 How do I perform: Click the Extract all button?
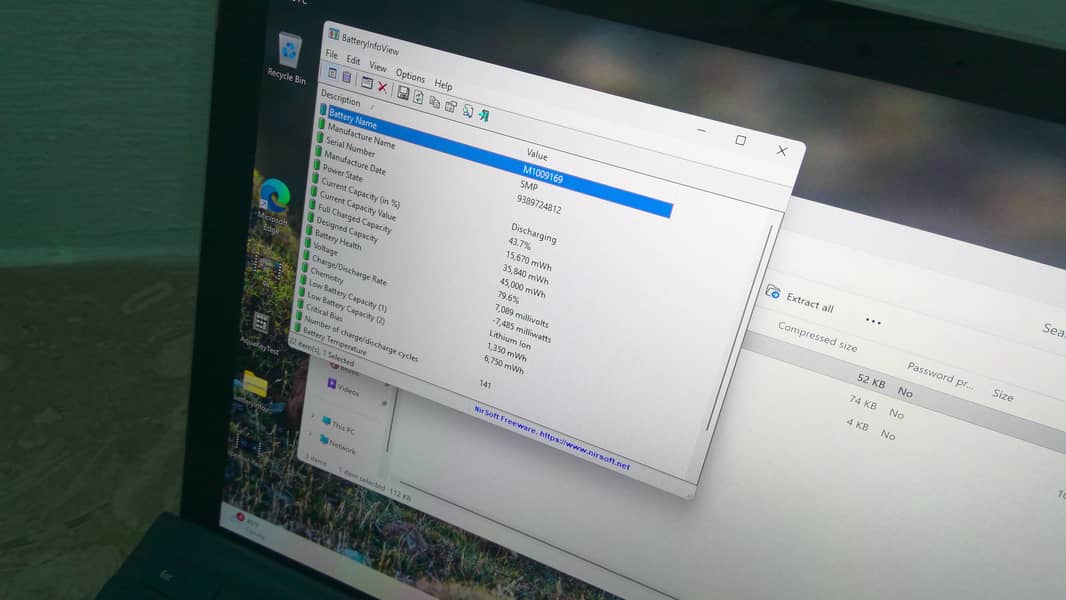point(800,300)
